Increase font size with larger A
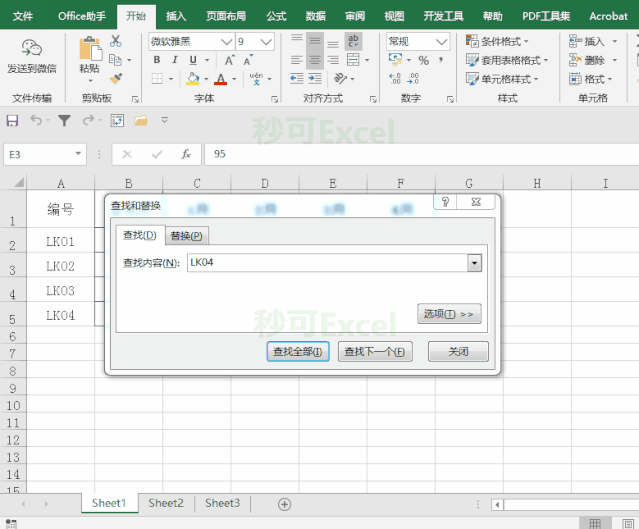 (229, 60)
